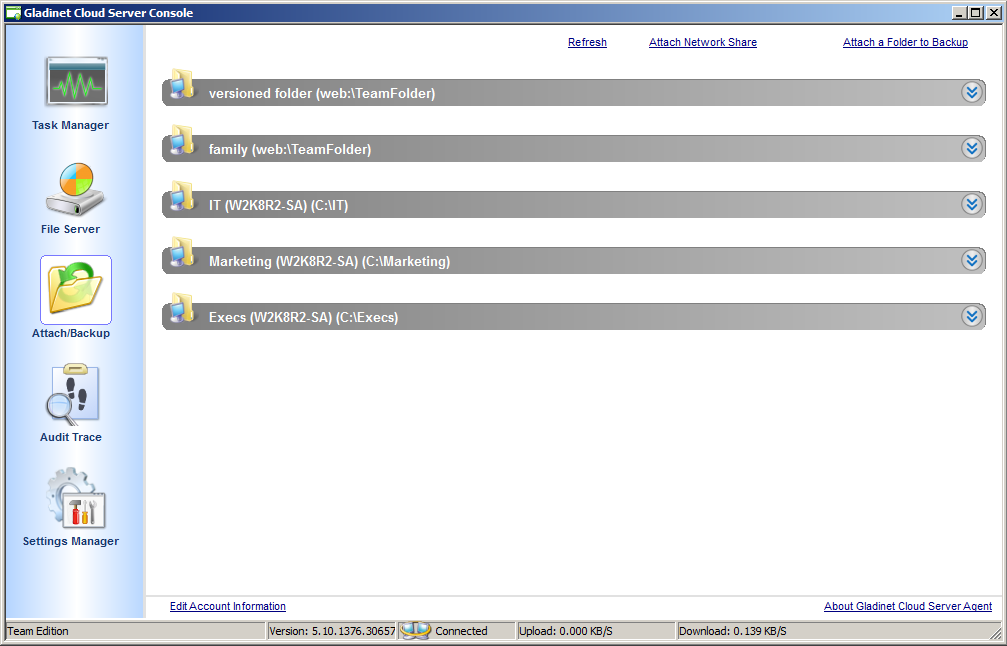Click the Gladinet title bar app icon
This screenshot has height=646, width=1007.
[13, 13]
